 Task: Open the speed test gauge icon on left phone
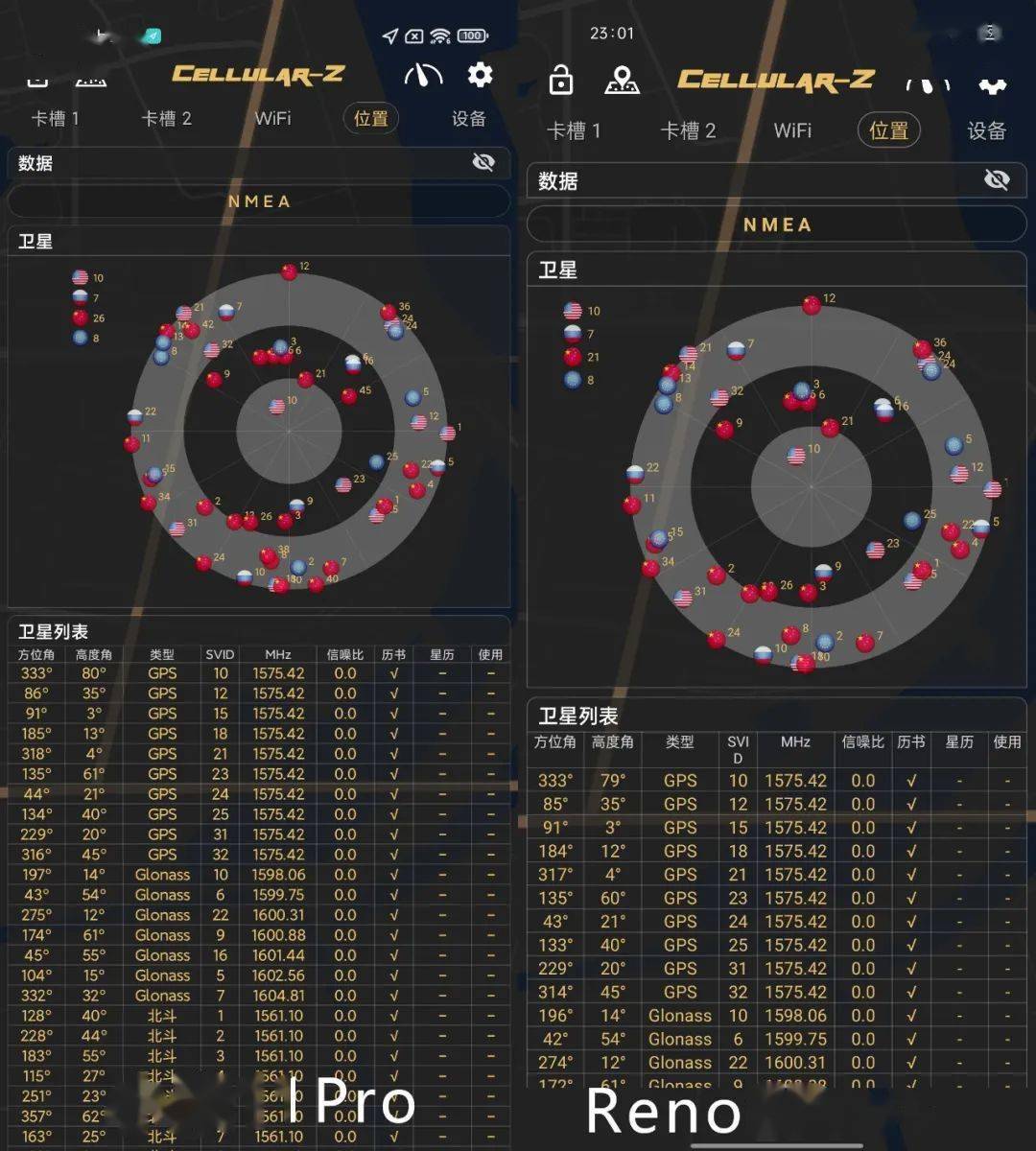pyautogui.click(x=424, y=75)
